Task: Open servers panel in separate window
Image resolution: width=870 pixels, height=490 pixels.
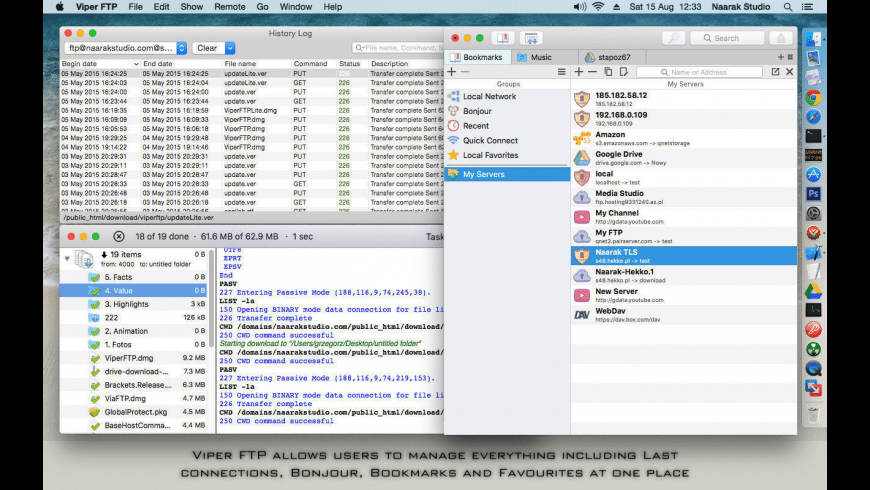Action: point(775,72)
